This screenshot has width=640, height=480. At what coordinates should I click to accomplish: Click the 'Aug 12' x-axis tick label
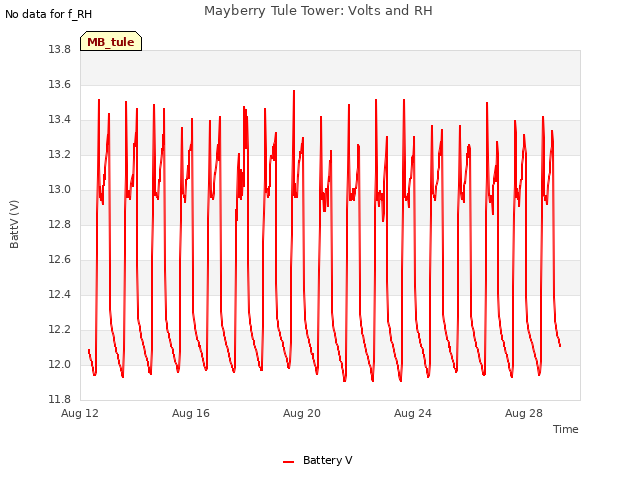point(80,413)
